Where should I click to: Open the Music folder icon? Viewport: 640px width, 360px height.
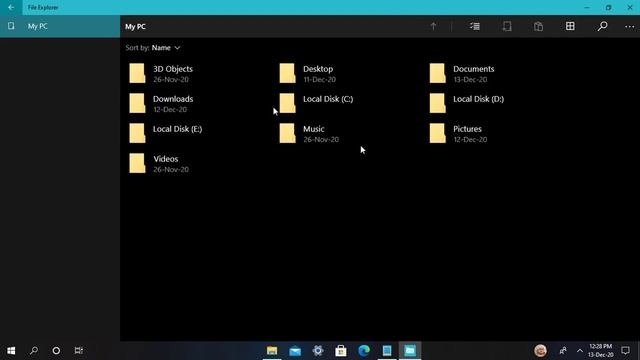point(287,133)
